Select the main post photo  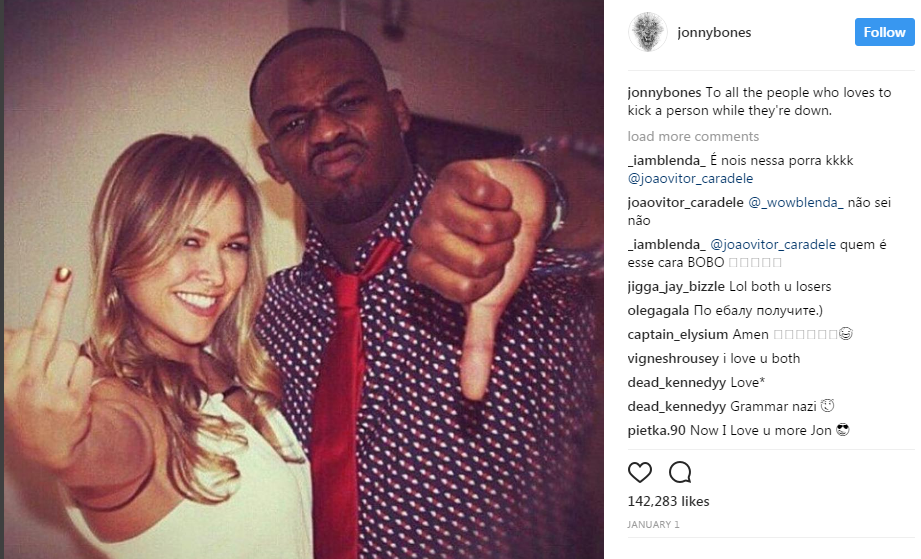click(304, 280)
